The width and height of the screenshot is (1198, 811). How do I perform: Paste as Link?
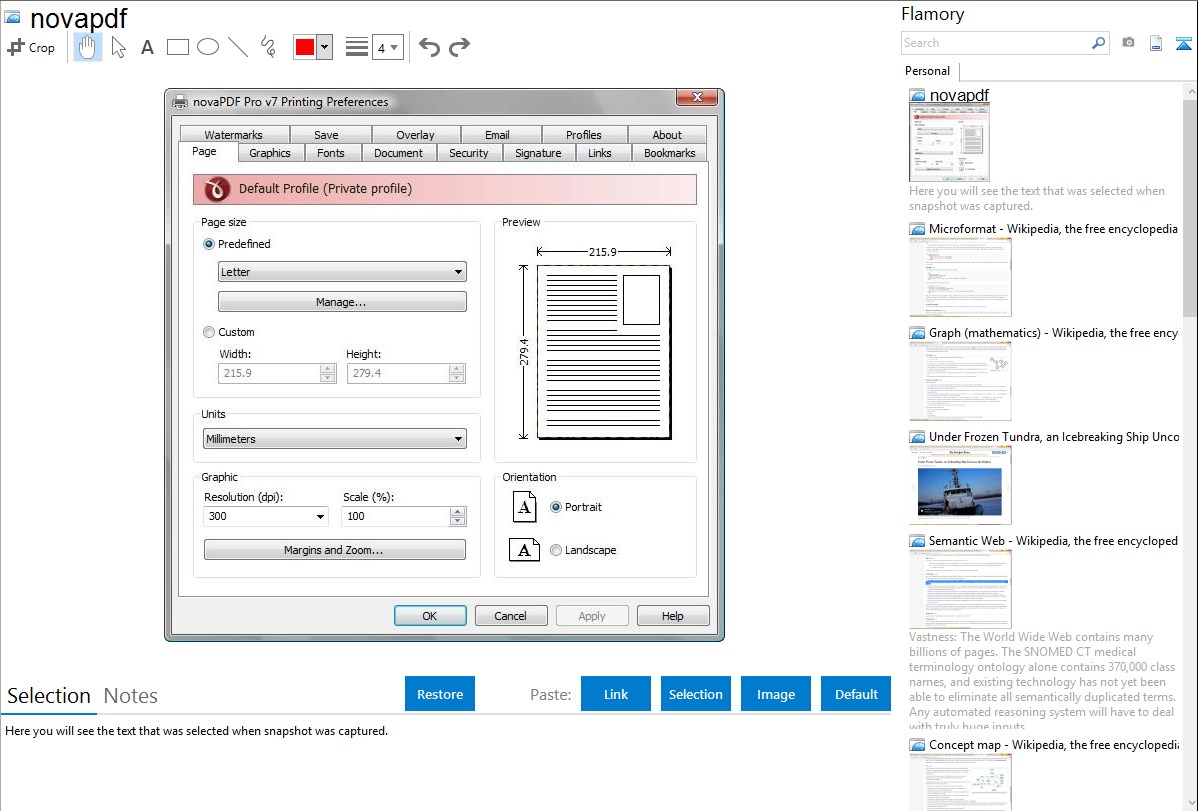[x=616, y=694]
